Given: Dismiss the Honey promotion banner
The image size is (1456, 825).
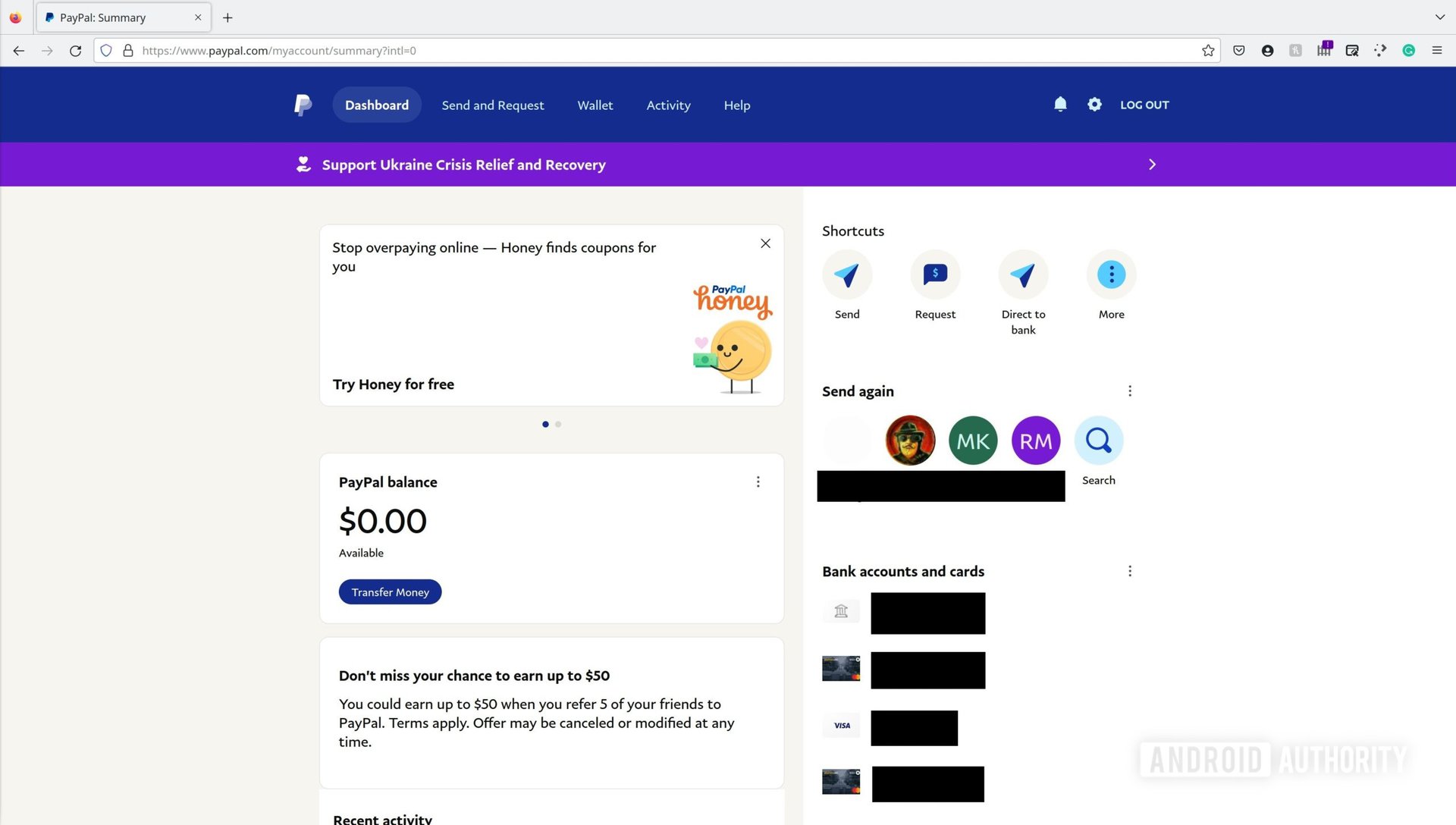Looking at the screenshot, I should (765, 244).
